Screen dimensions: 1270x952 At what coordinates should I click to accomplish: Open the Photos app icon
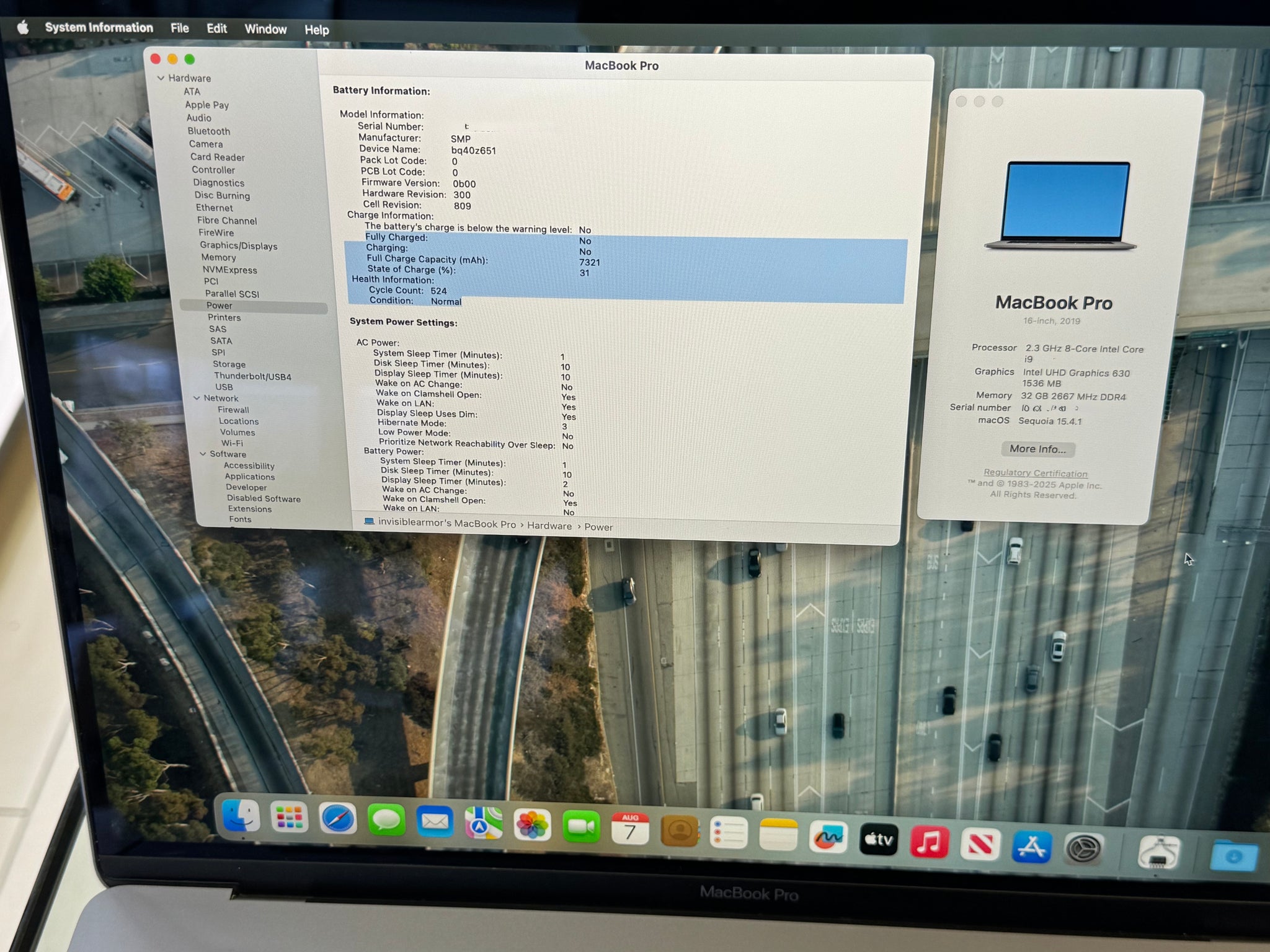(533, 825)
